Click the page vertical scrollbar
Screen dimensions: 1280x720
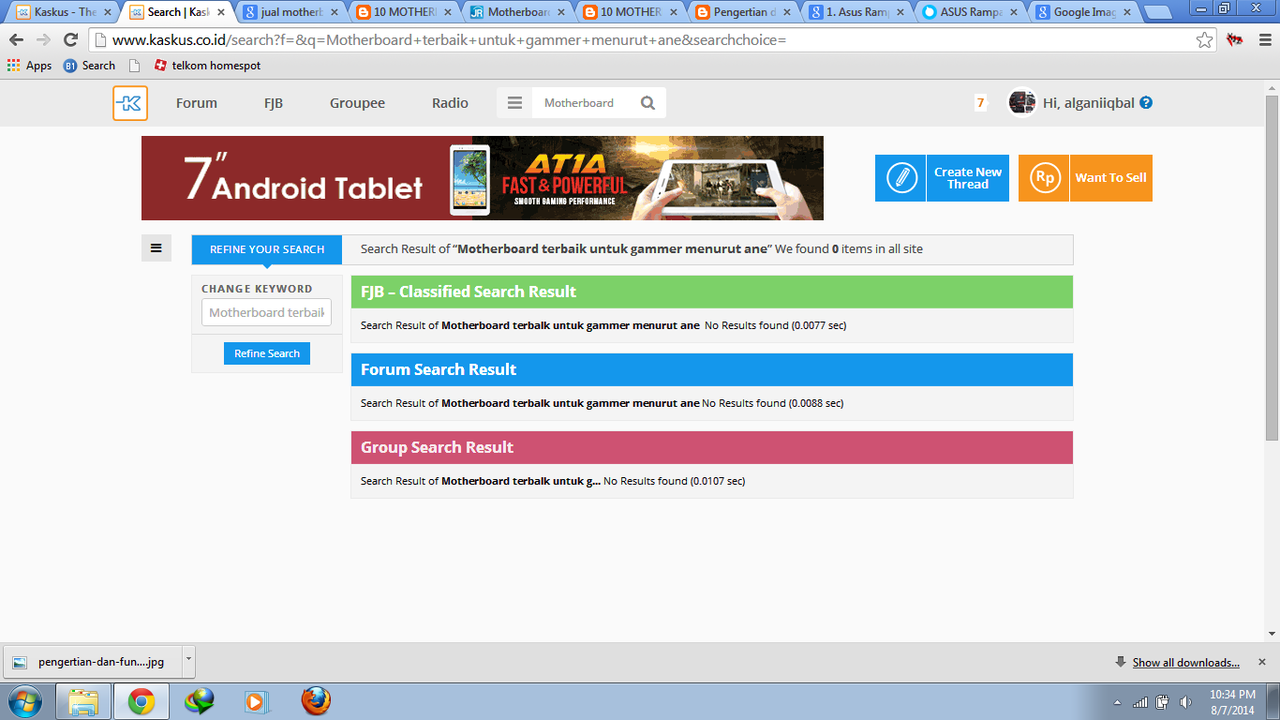point(1272,268)
